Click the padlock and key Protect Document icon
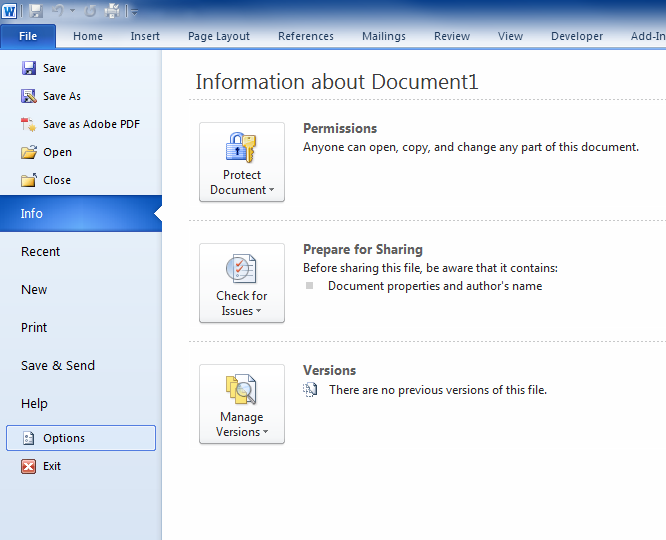Viewport: 666px width, 540px height. 241,147
